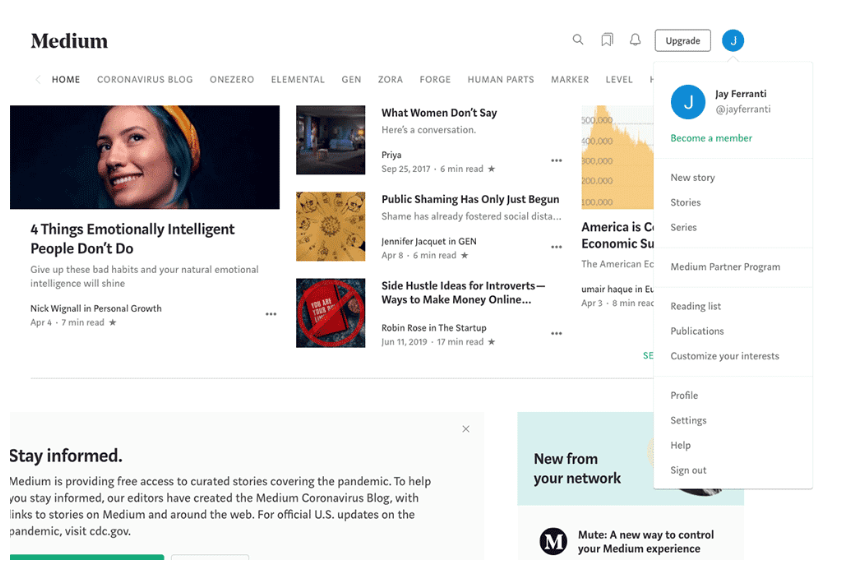Click the blue J avatar in header
The width and height of the screenshot is (845, 576).
click(x=733, y=40)
